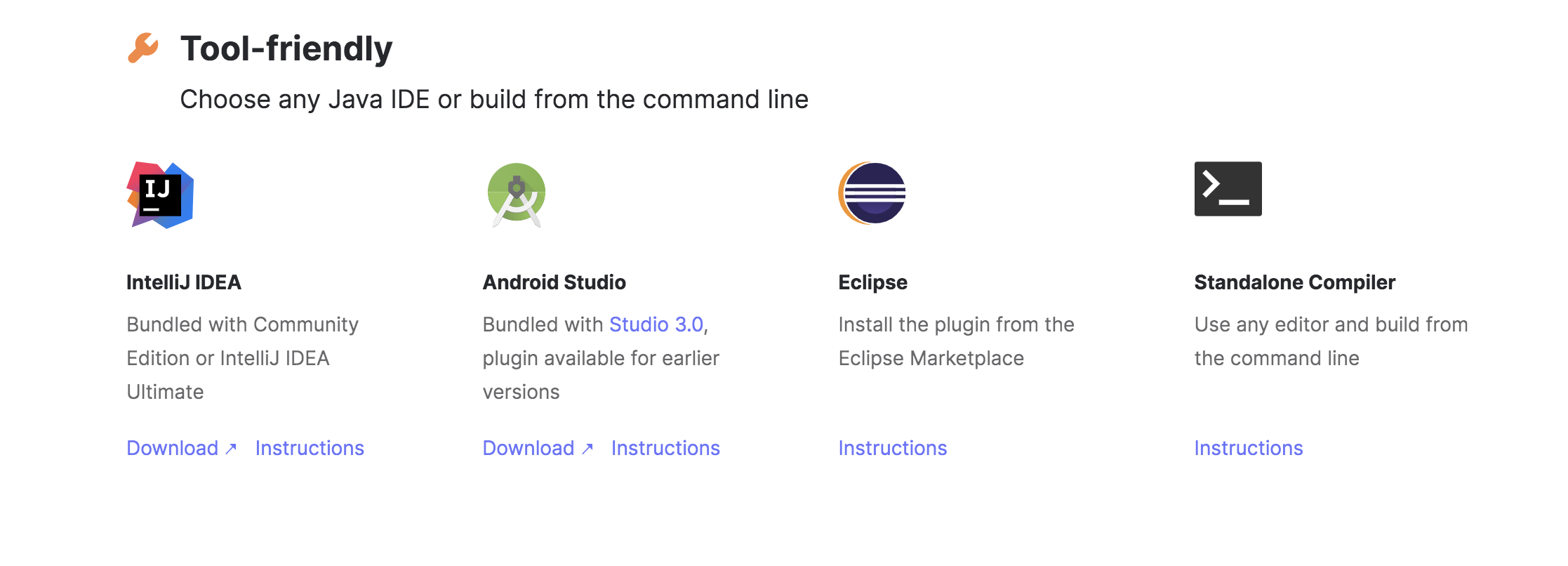Click the IntelliJ IDEA title

pyautogui.click(x=184, y=282)
